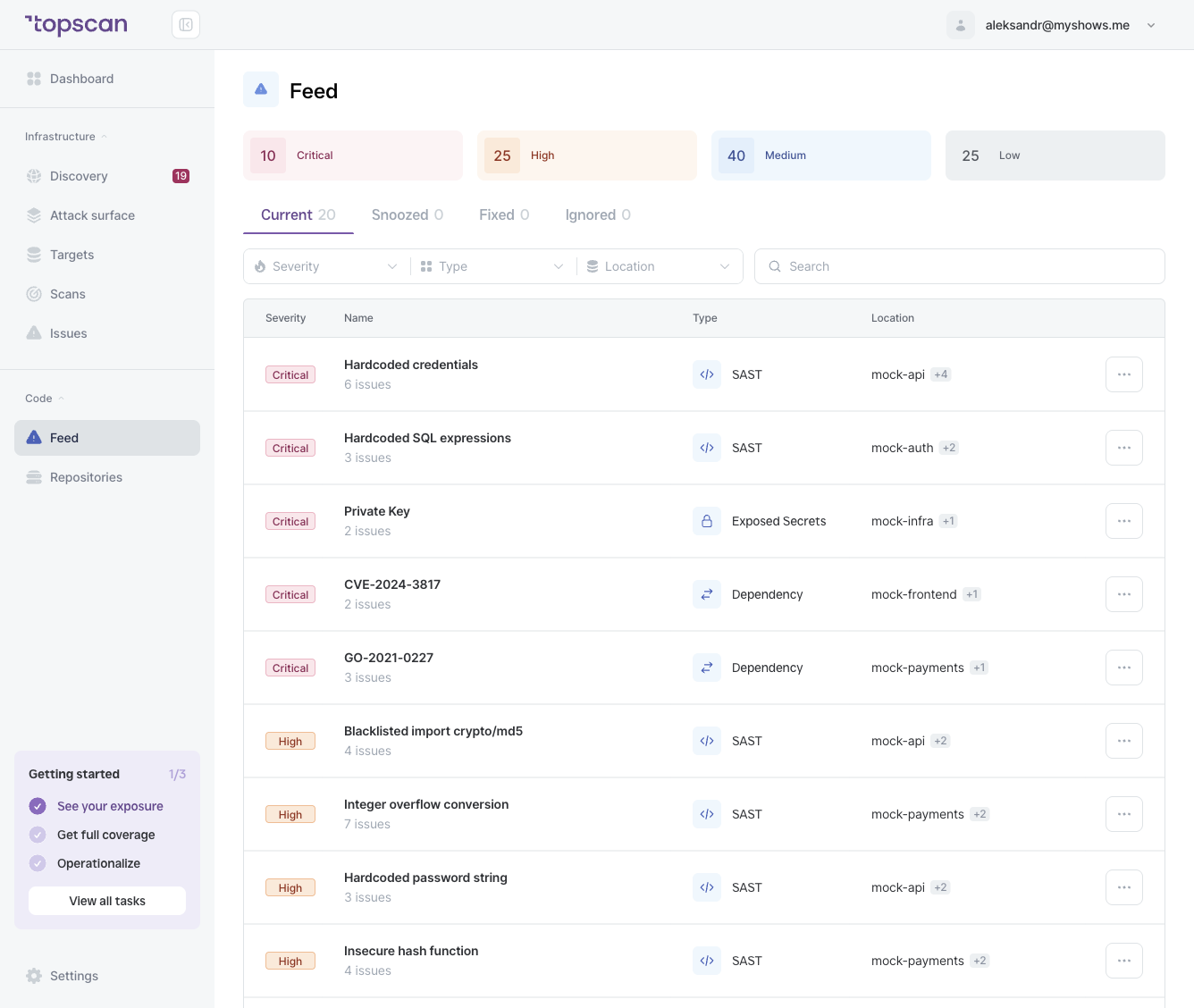1194x1008 pixels.
Task: Click the Discovery badge showing 19
Action: [x=181, y=176]
